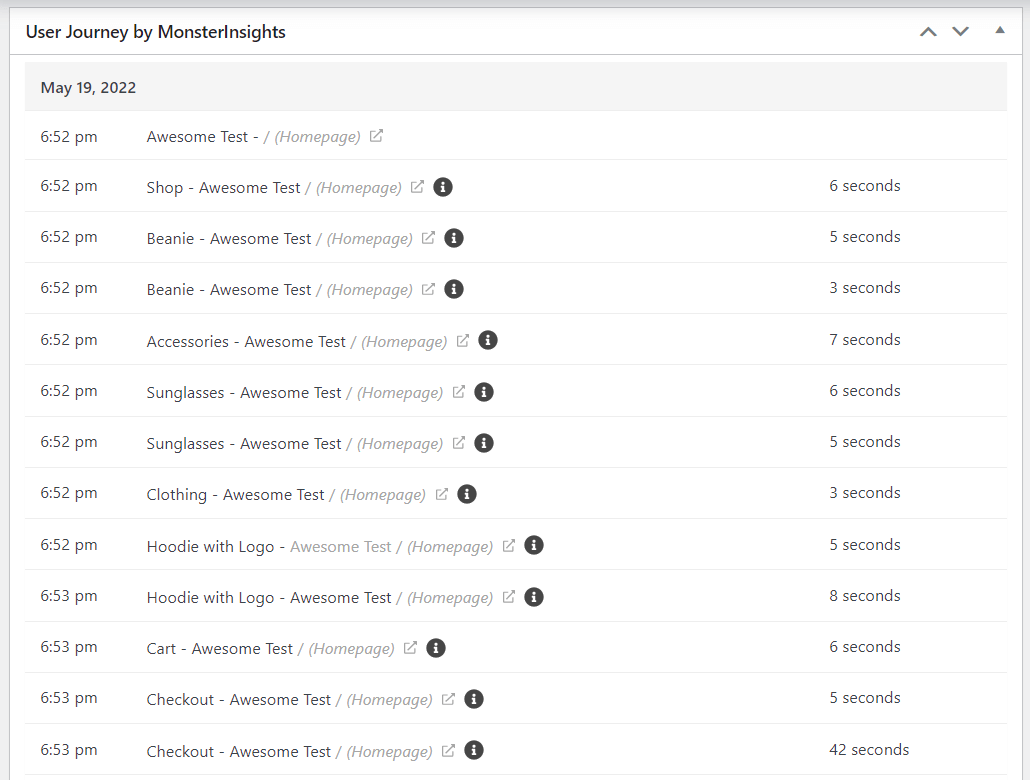Click the info icon next to Clothing - Awesome Test
Viewport: 1030px width, 780px height.
(466, 493)
